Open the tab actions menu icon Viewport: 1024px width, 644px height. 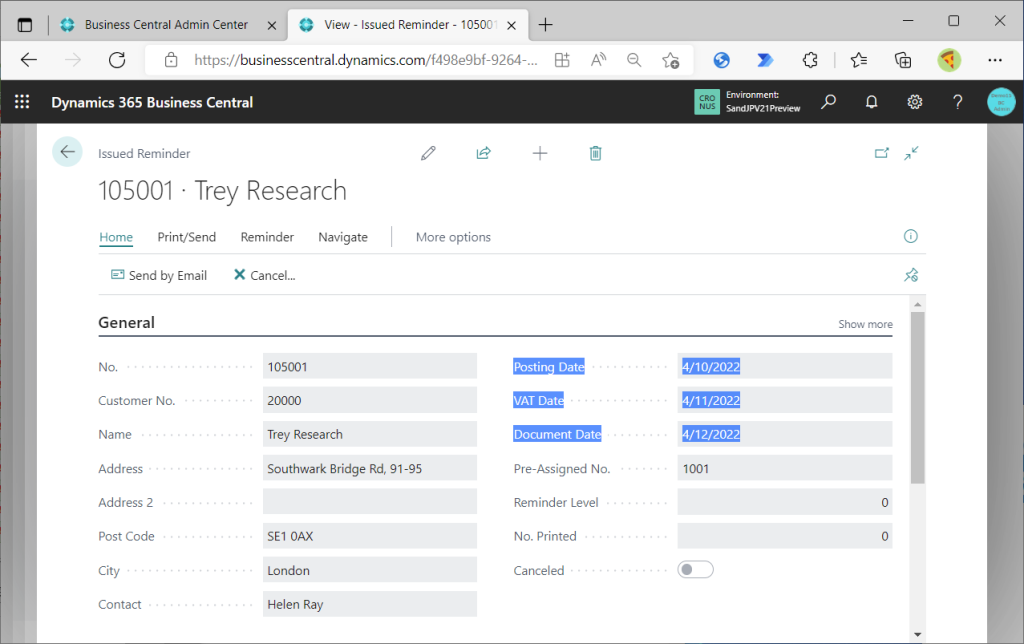tap(25, 25)
